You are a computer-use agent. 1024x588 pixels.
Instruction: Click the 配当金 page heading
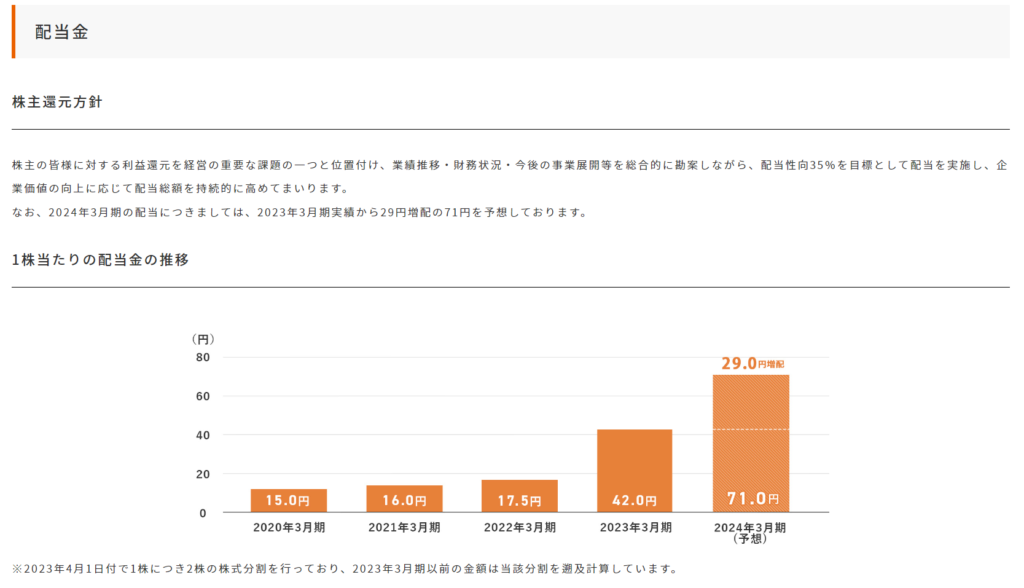coord(61,32)
